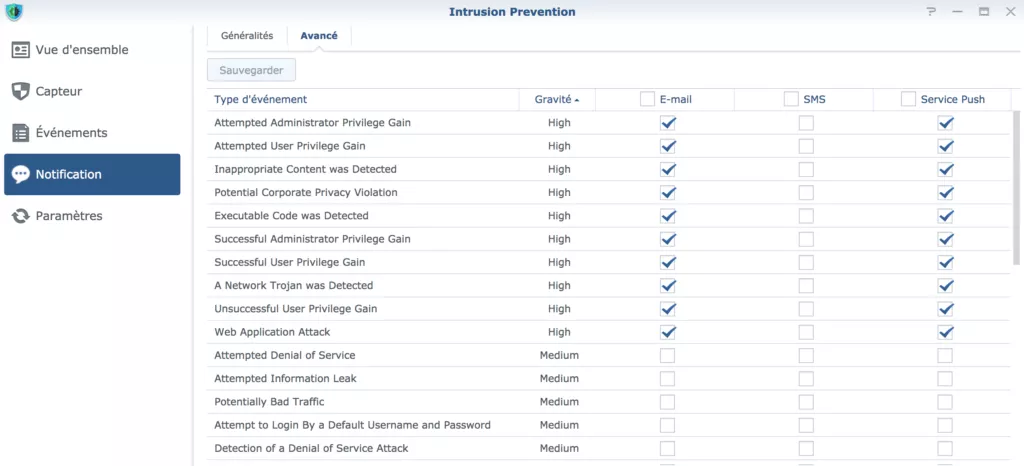This screenshot has width=1024, height=466.
Task: Select the 'Attempted Information Leak' text
Action: 285,379
